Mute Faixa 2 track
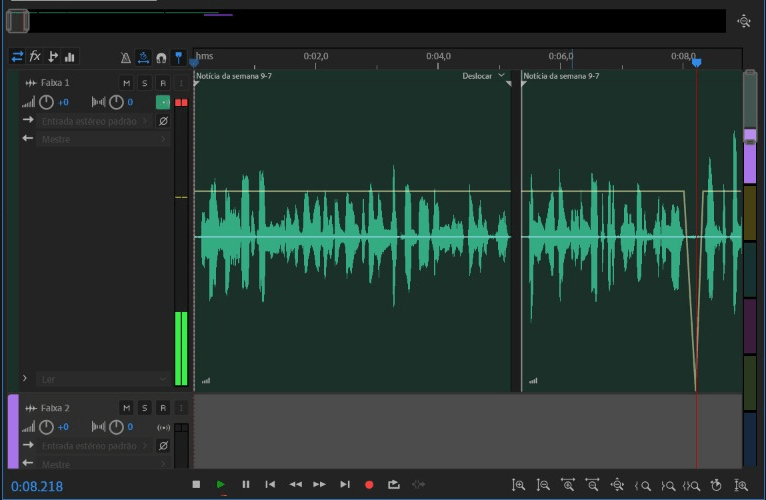 coord(127,408)
